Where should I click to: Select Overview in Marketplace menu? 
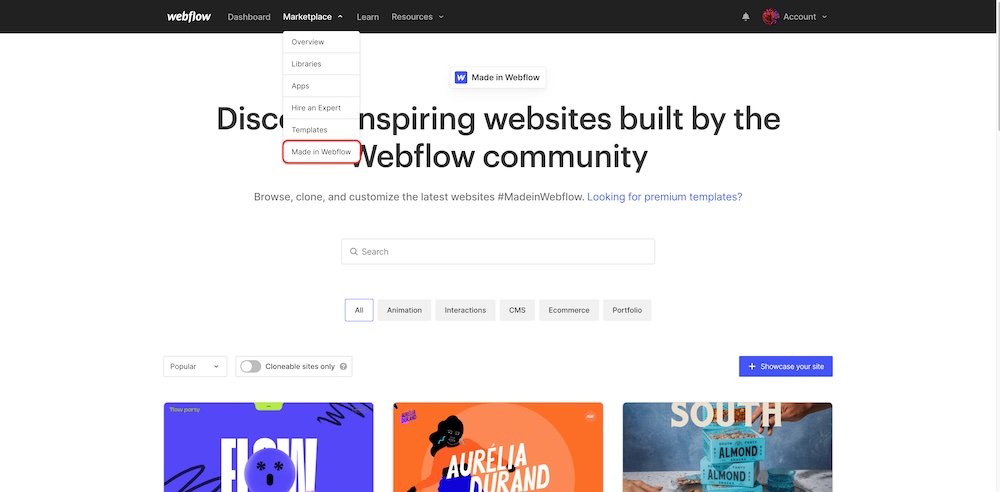click(x=321, y=42)
